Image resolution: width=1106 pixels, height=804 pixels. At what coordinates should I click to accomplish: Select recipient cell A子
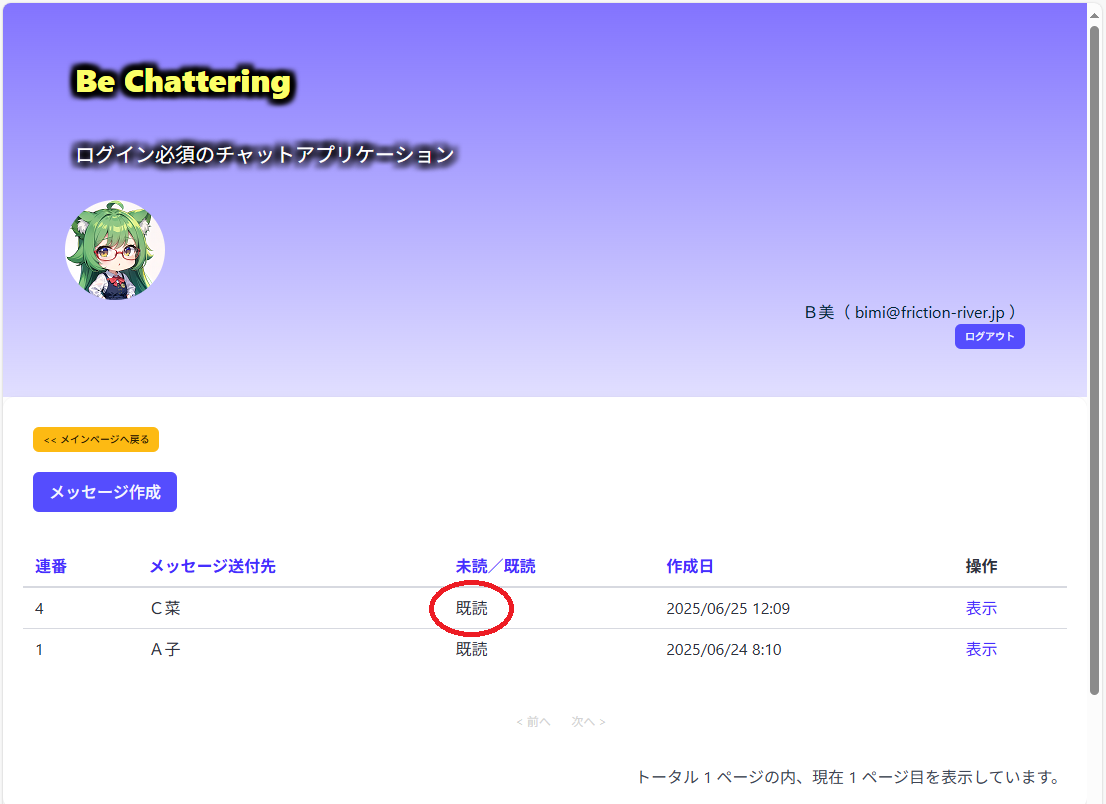point(166,649)
